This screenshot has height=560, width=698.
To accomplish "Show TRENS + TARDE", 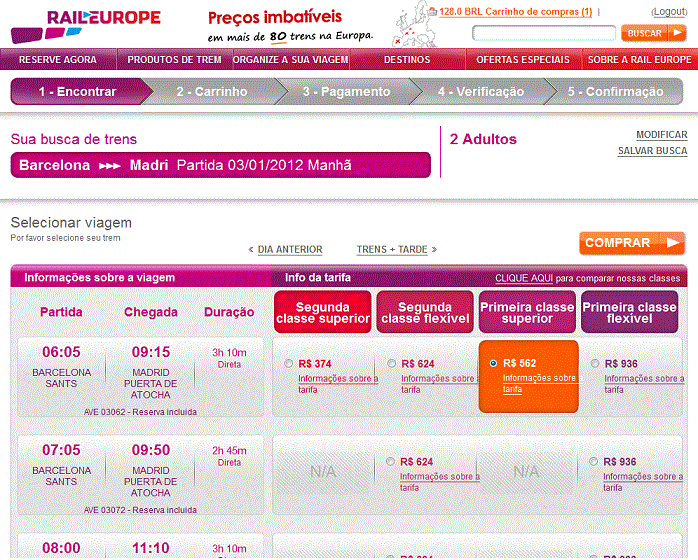I will pyautogui.click(x=392, y=250).
